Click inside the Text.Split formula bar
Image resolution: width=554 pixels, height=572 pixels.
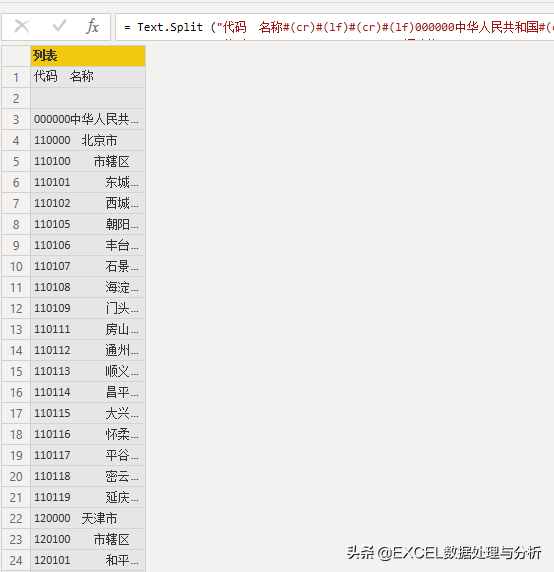334,27
